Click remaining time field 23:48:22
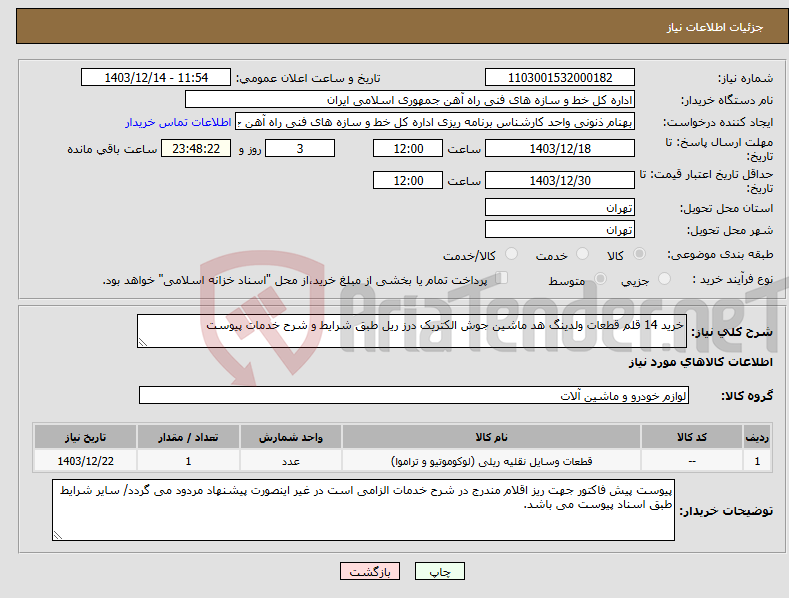789x598 pixels. click(196, 148)
